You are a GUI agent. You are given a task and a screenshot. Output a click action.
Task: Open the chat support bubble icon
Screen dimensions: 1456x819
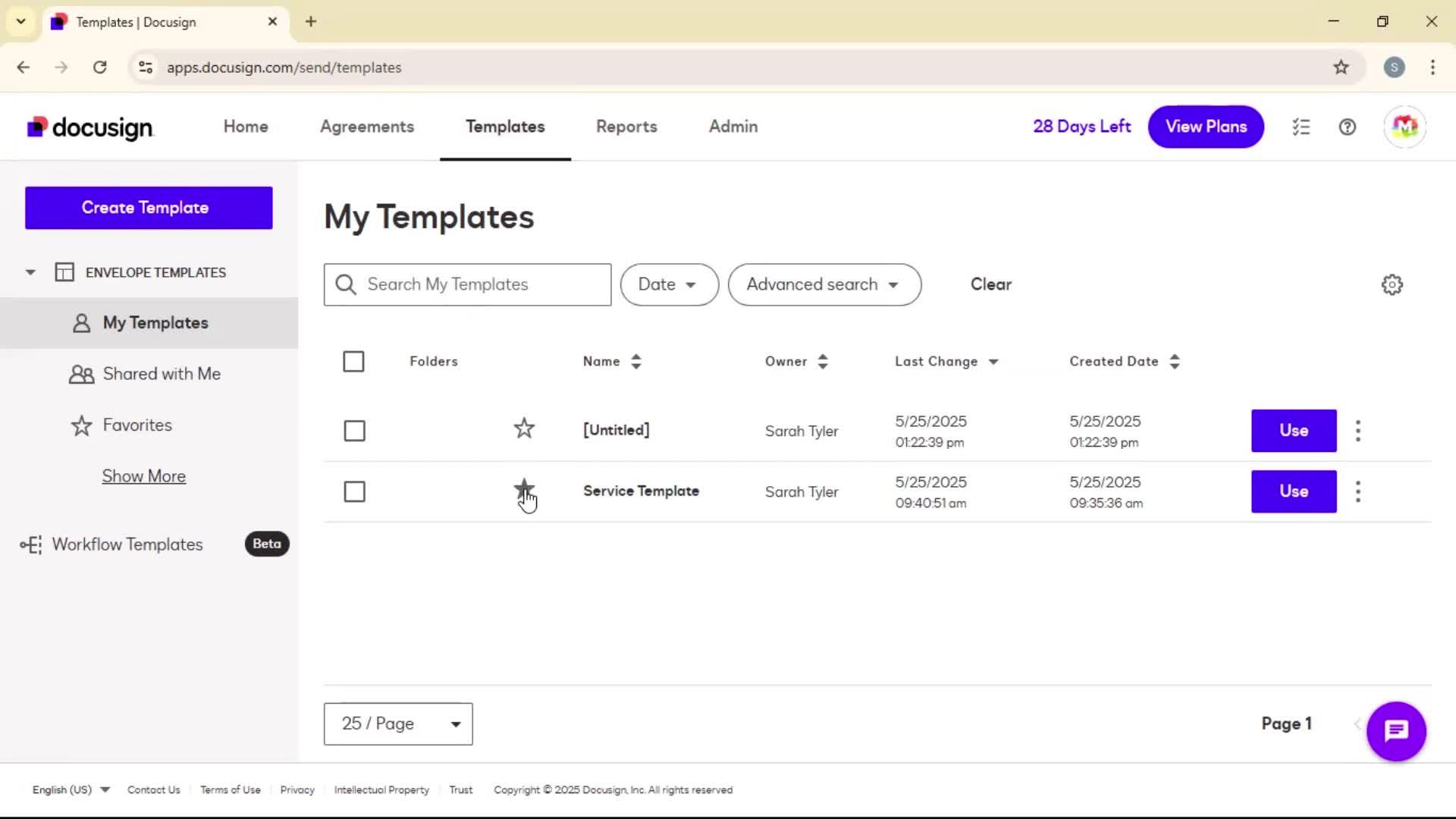(1396, 731)
